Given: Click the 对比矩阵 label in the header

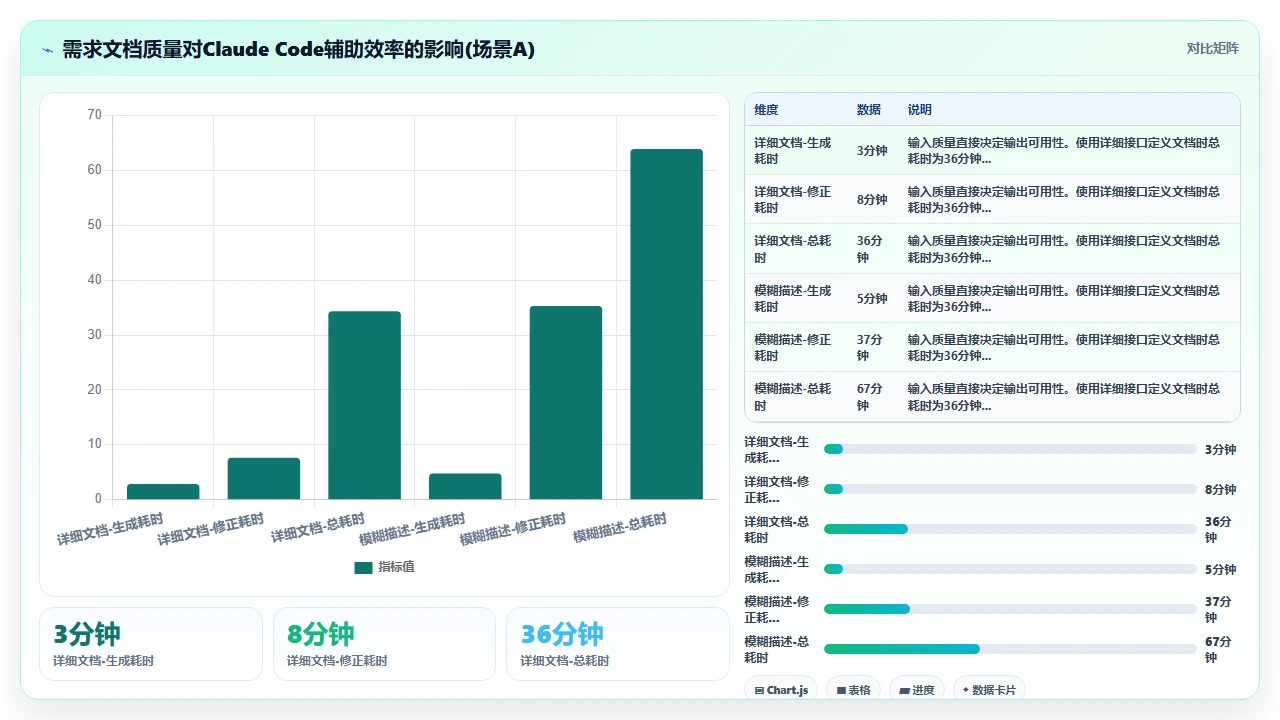Looking at the screenshot, I should (x=1213, y=49).
